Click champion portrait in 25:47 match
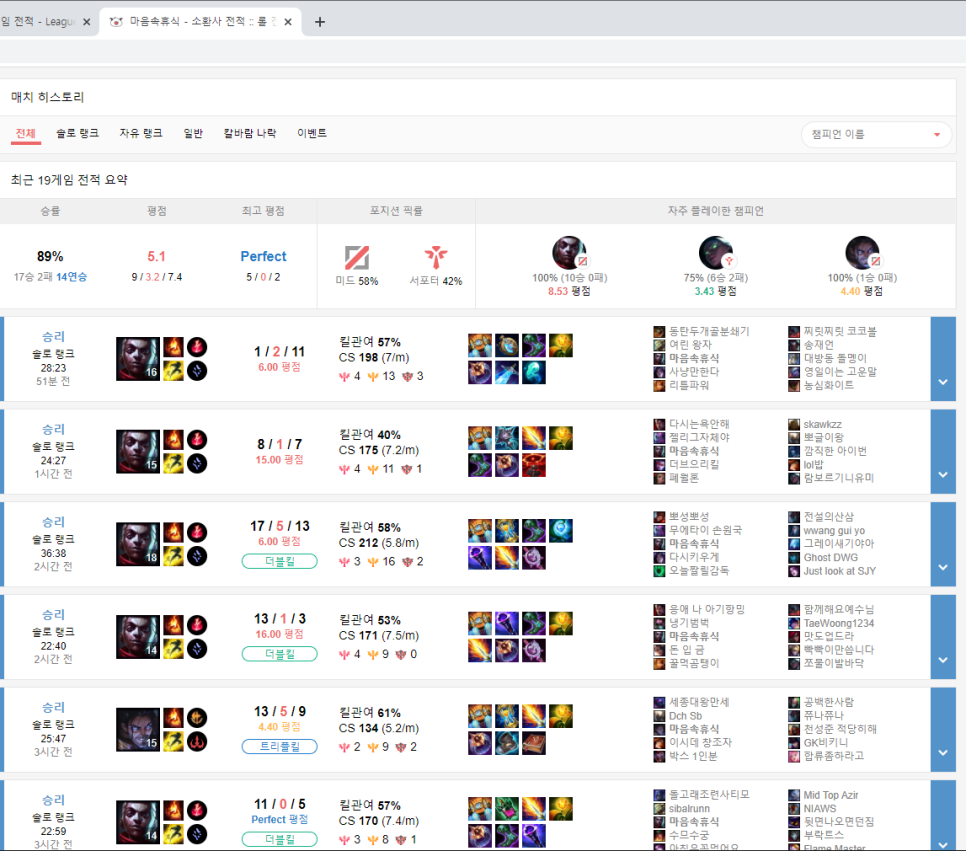The width and height of the screenshot is (966, 851). click(138, 730)
